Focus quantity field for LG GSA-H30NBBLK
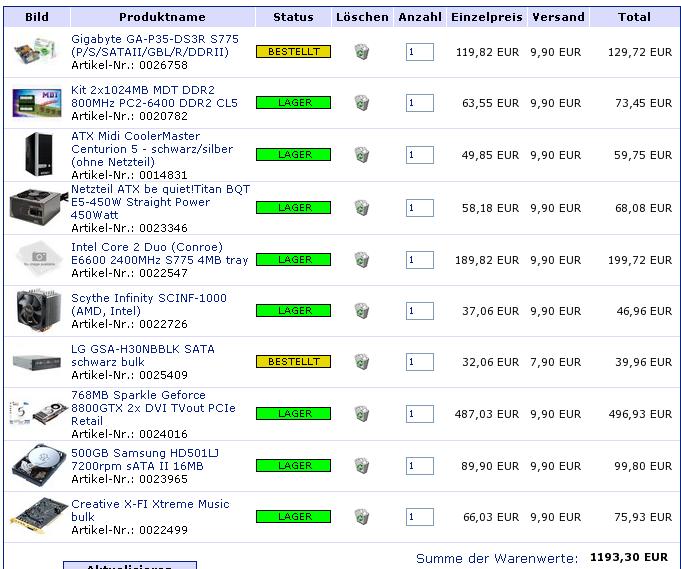This screenshot has height=569, width=681. coord(420,362)
